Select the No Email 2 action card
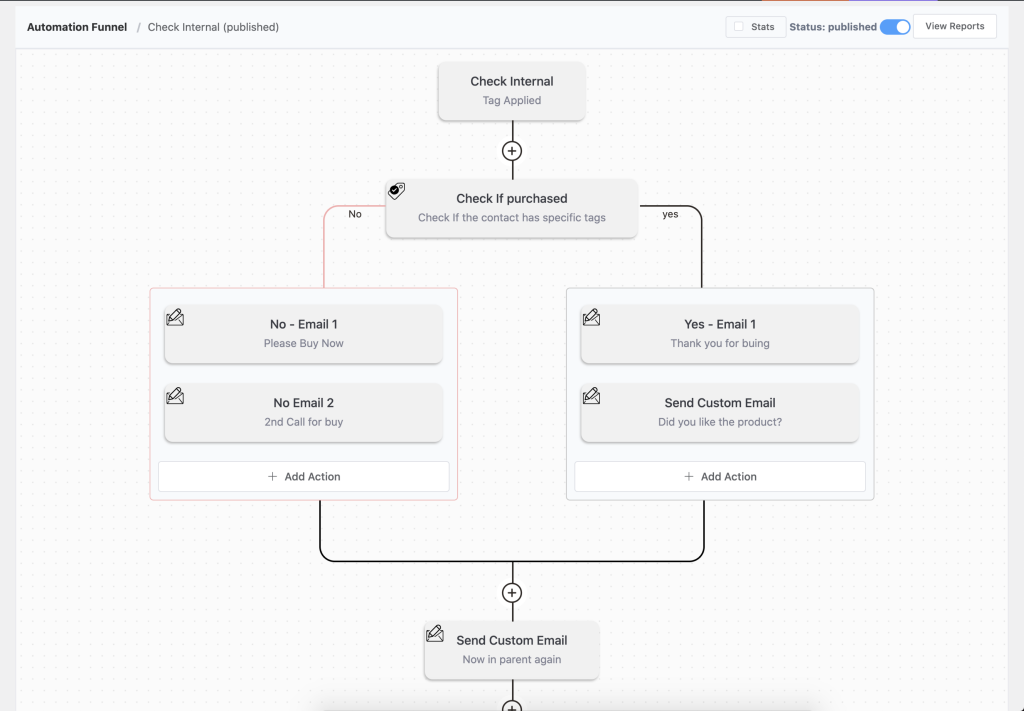The image size is (1024, 711). click(x=303, y=412)
